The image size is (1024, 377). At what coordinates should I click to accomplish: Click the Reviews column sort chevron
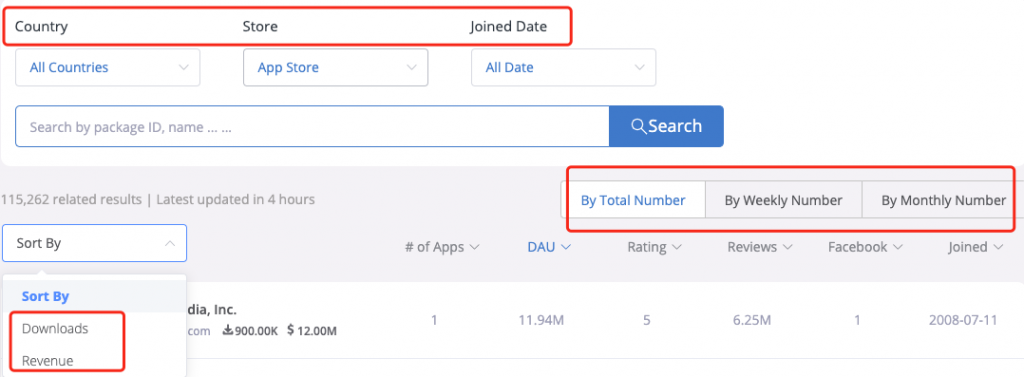[788, 247]
